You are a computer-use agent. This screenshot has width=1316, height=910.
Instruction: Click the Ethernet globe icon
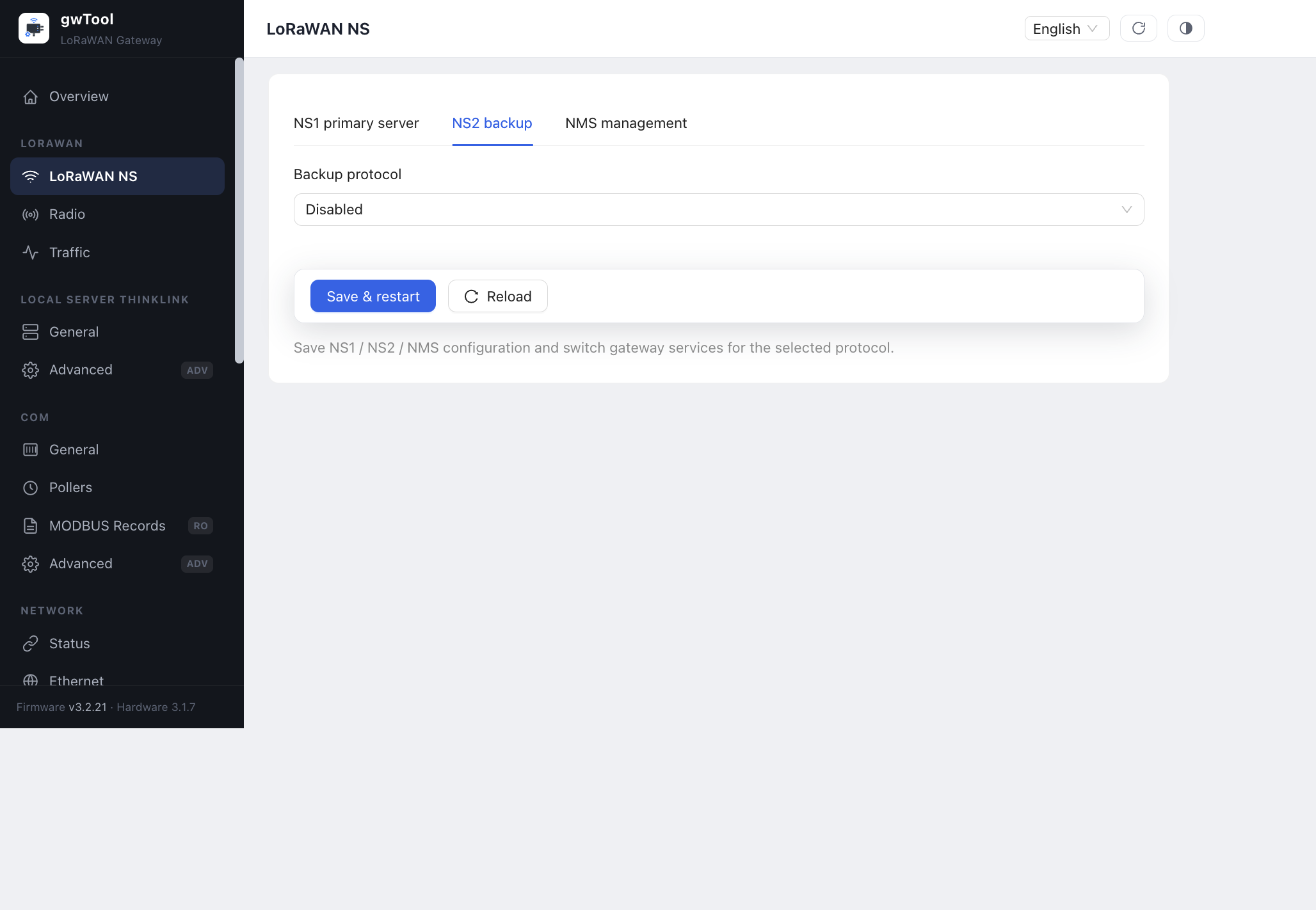[x=30, y=680]
